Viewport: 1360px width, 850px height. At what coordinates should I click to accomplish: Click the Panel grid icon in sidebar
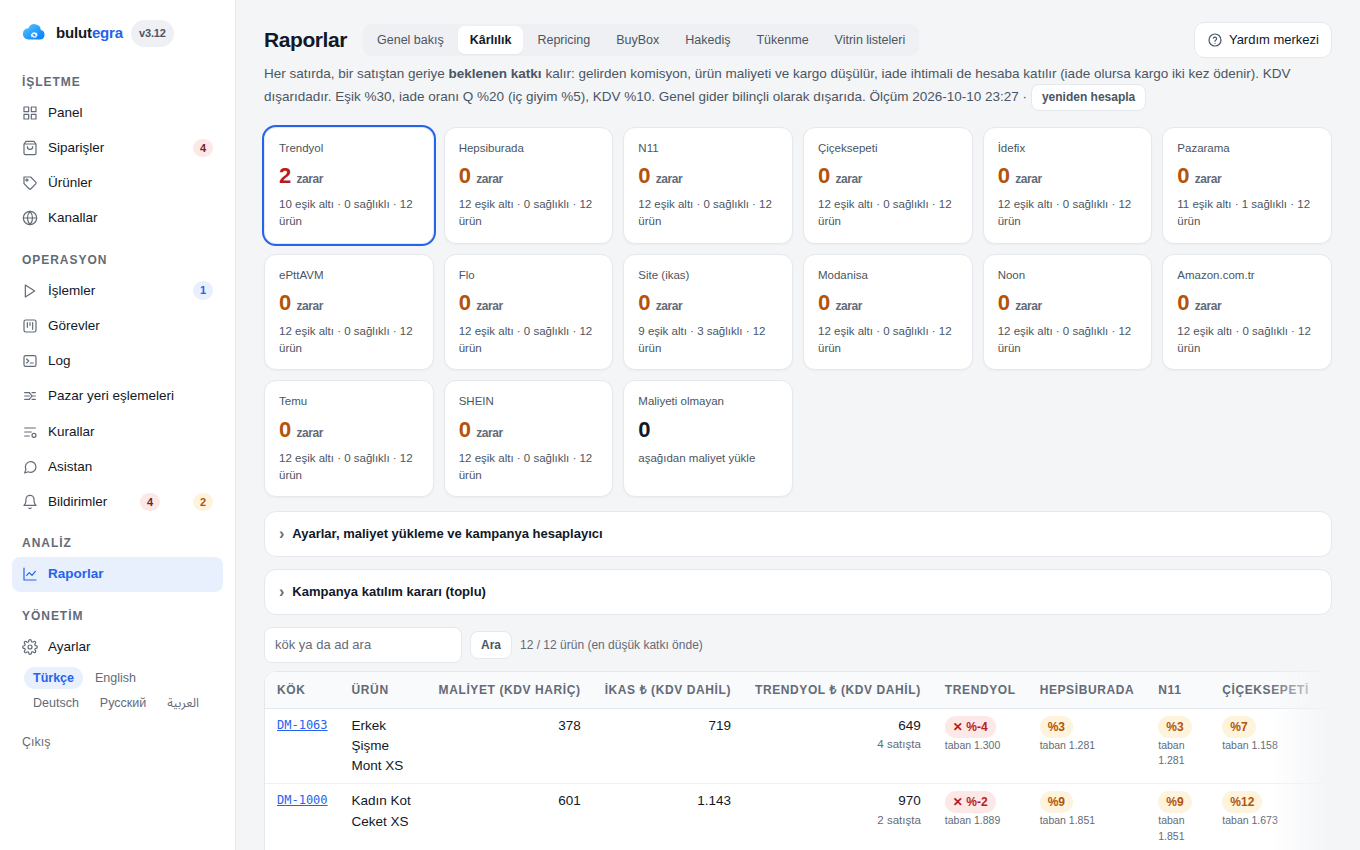(x=30, y=113)
